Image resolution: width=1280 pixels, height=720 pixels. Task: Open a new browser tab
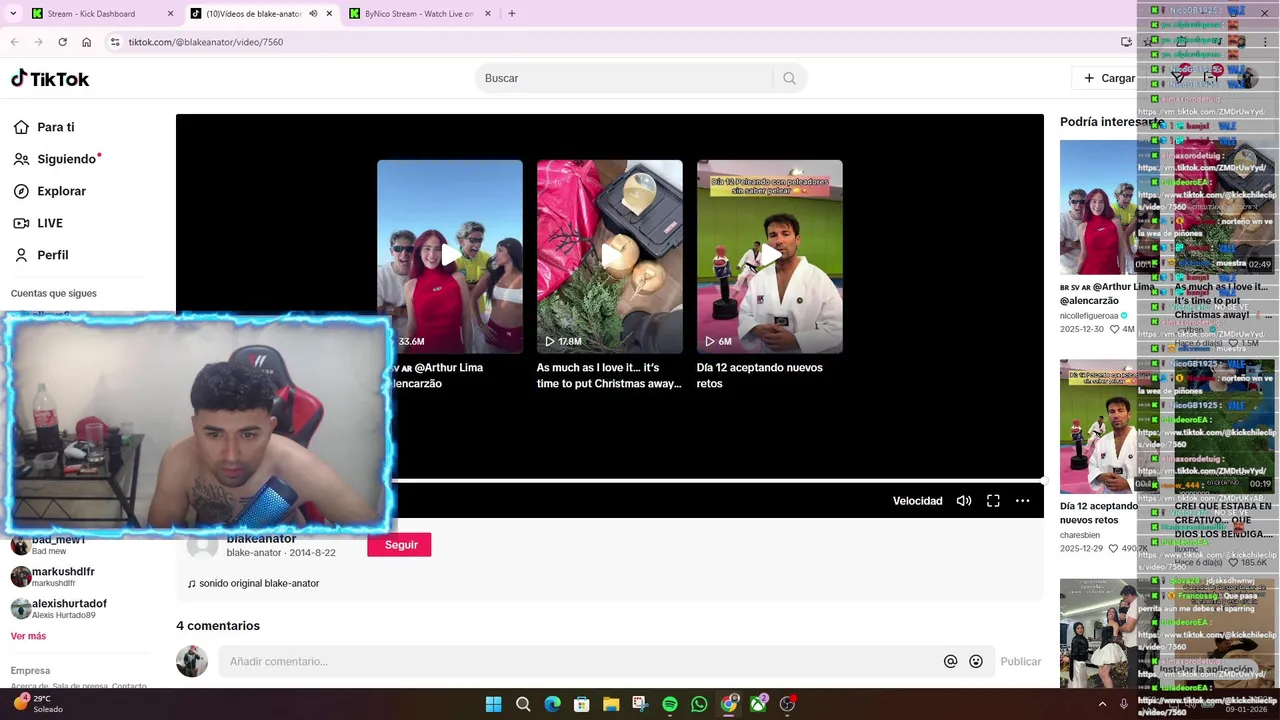[x=512, y=14]
